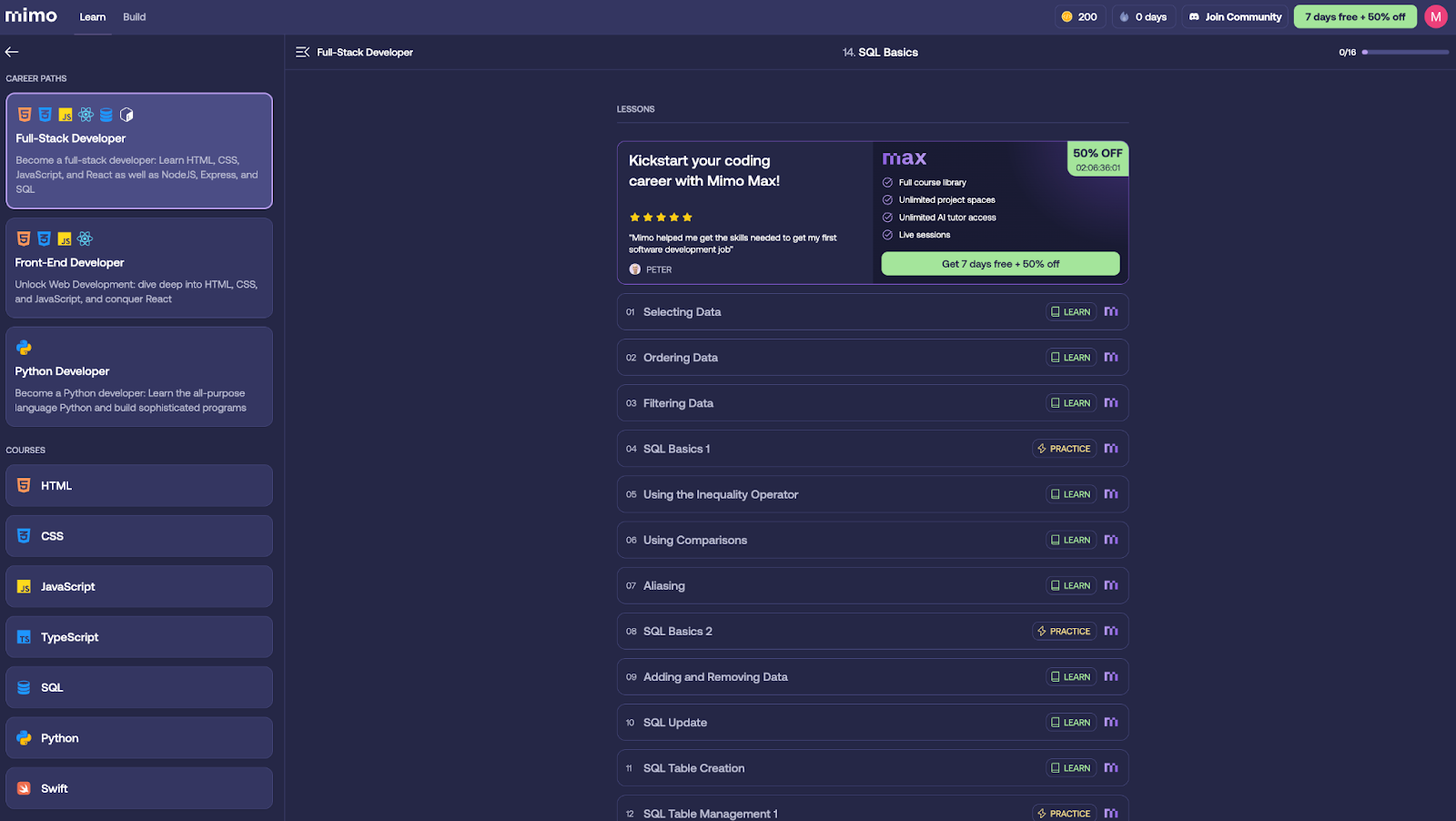The height and width of the screenshot is (821, 1456).
Task: Select the Full-Stack Developer career path card
Action: (x=139, y=151)
